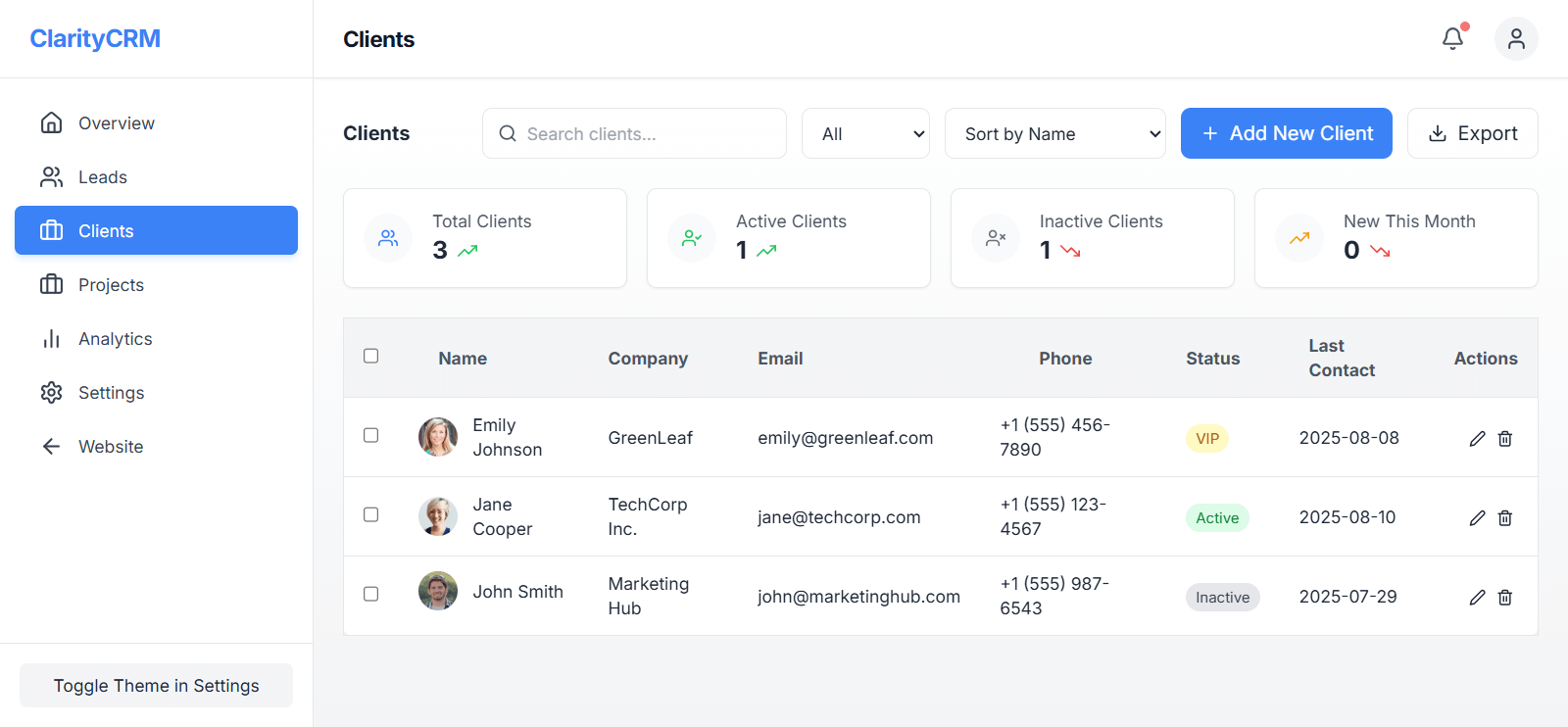Click the Inactive Clients stat icon

996,238
